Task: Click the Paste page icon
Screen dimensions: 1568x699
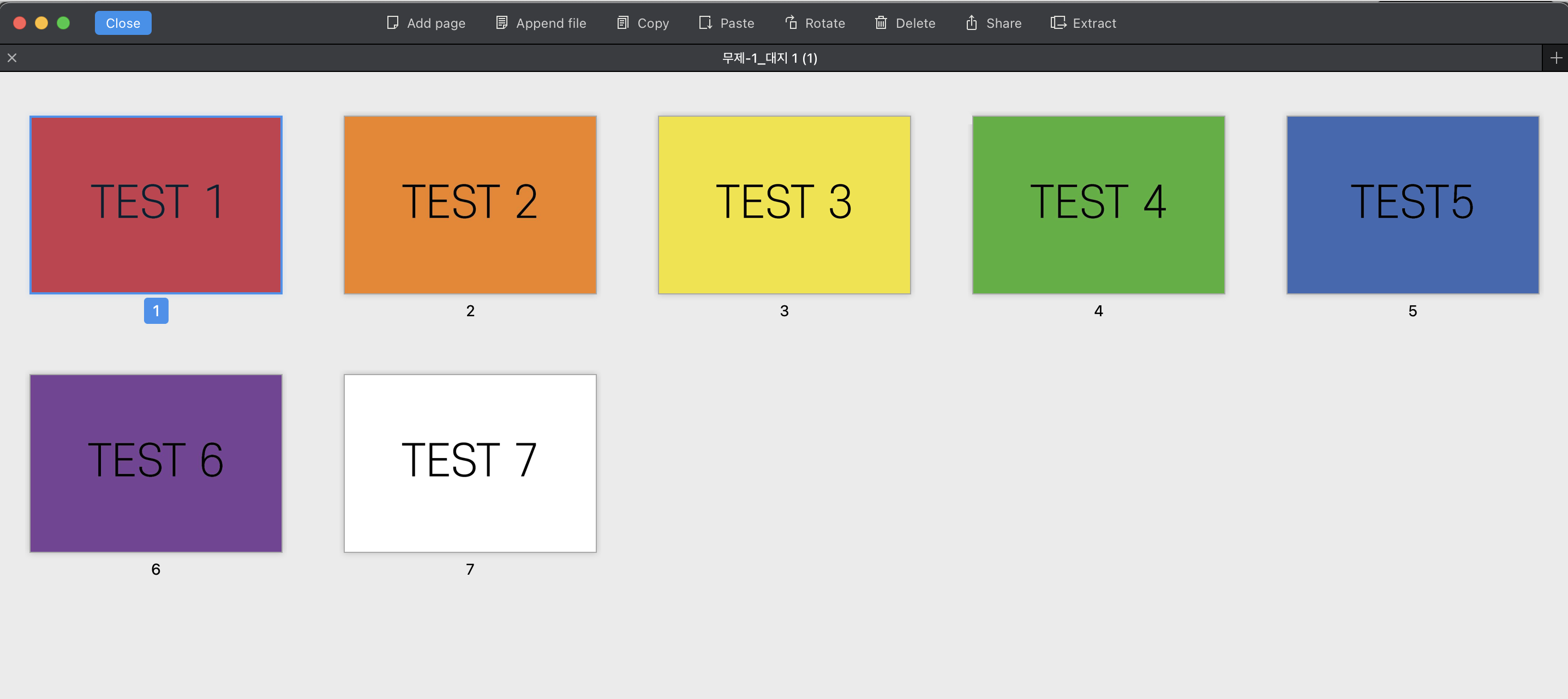Action: coord(705,23)
